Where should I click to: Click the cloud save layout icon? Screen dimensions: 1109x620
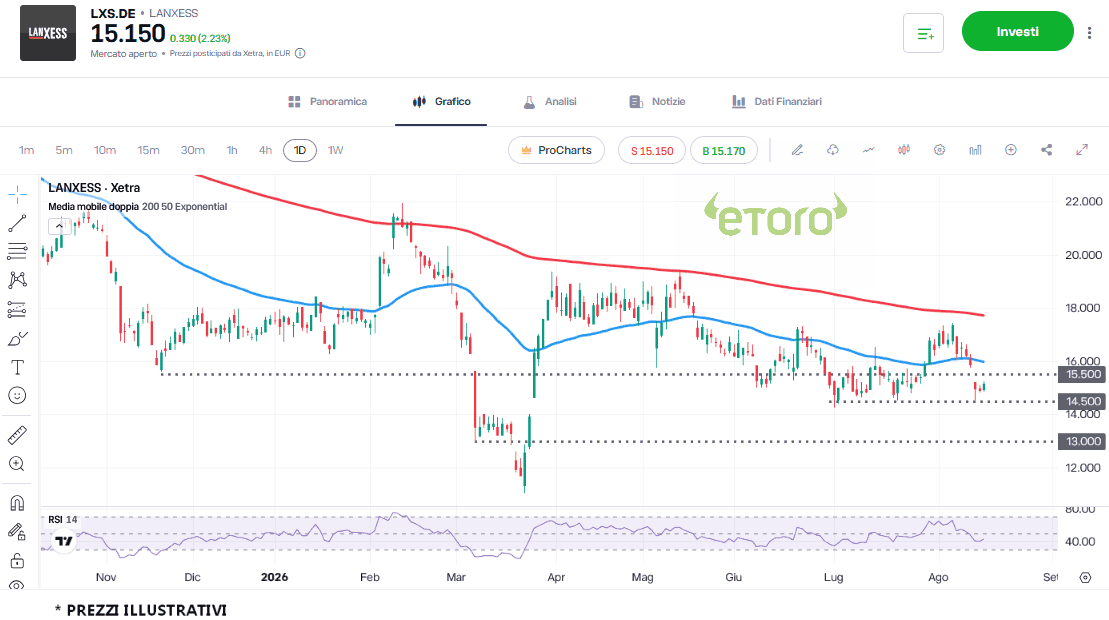pos(832,150)
